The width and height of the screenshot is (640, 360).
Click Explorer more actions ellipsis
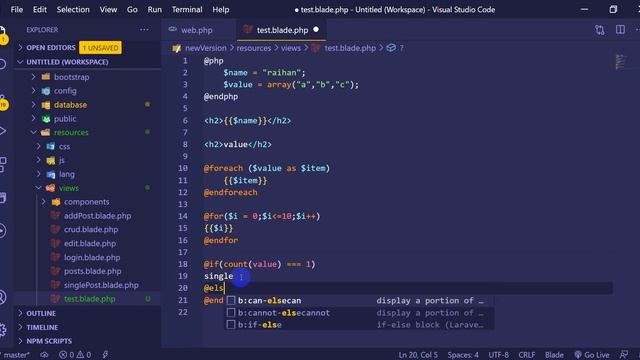pos(144,30)
